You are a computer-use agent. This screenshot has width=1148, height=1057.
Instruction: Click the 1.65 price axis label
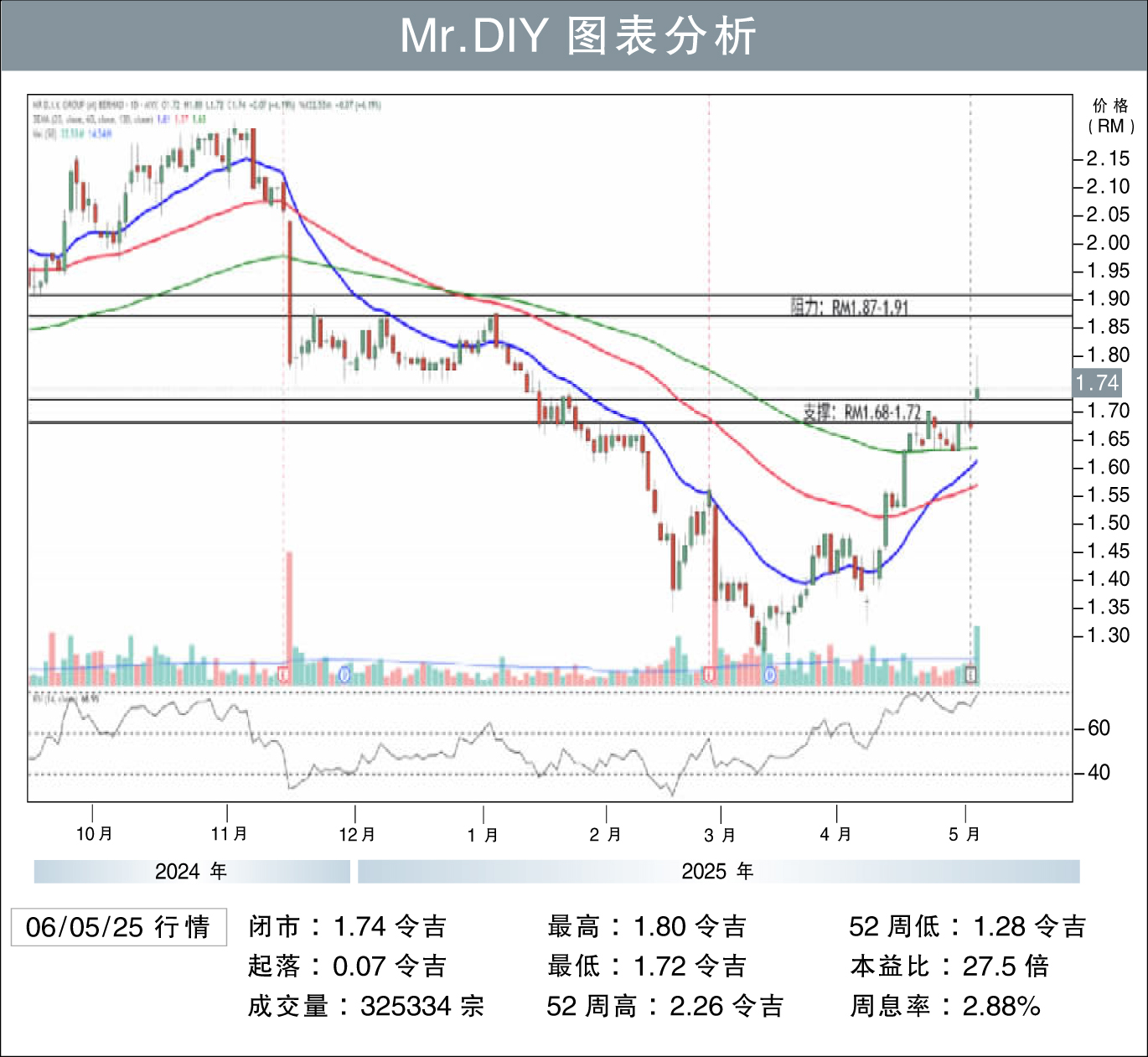coord(1107,439)
